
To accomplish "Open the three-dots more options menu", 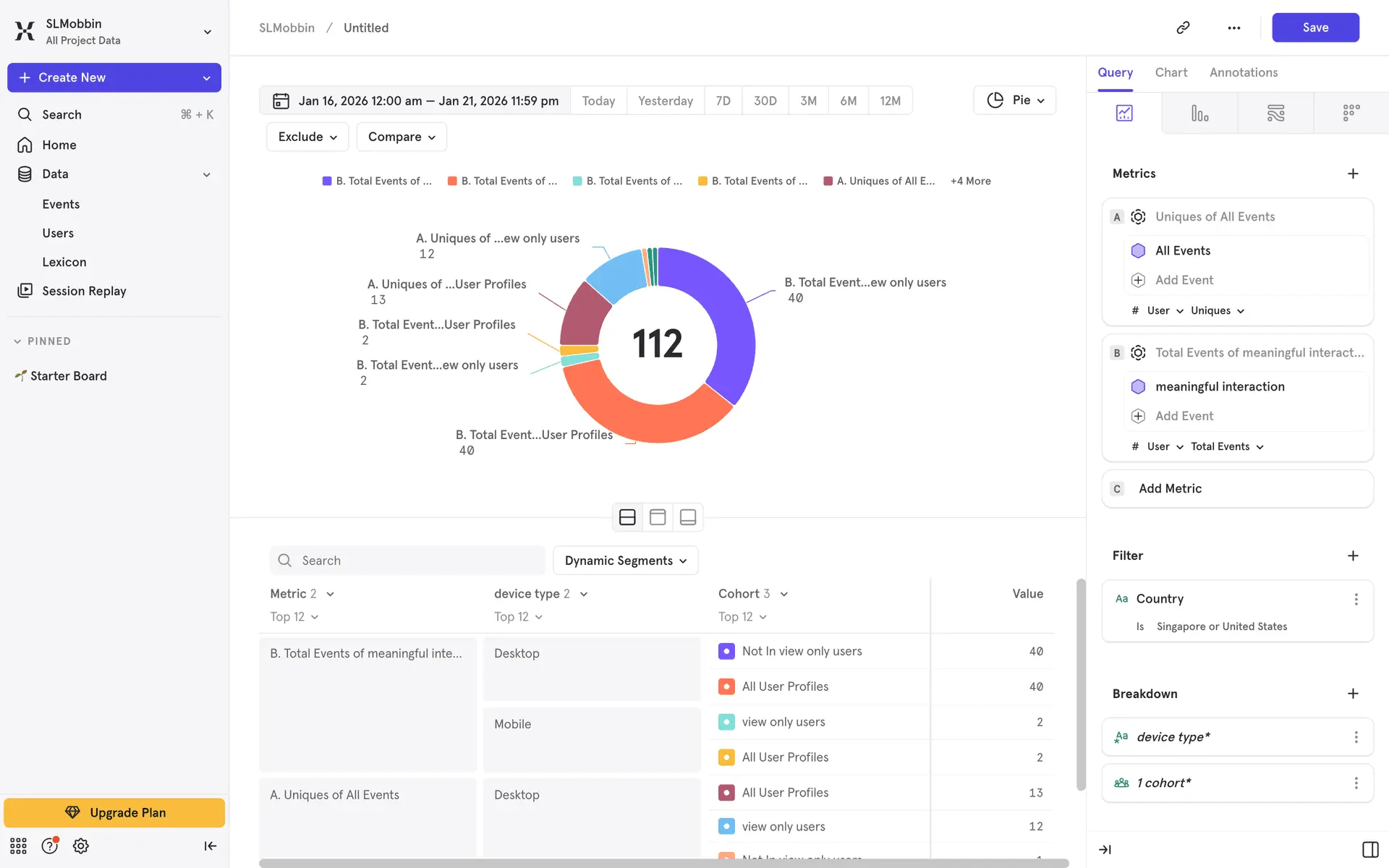I will (x=1234, y=27).
